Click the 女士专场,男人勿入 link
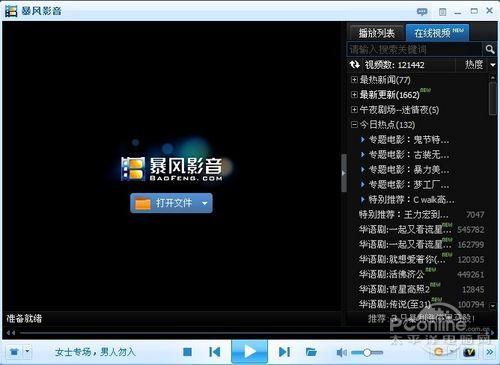This screenshot has height=365, width=500. point(95,352)
